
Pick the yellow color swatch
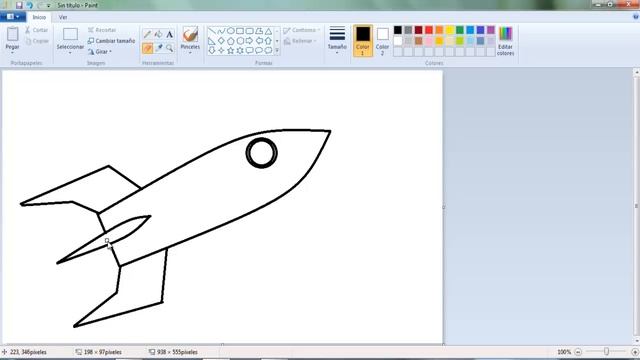pos(449,30)
